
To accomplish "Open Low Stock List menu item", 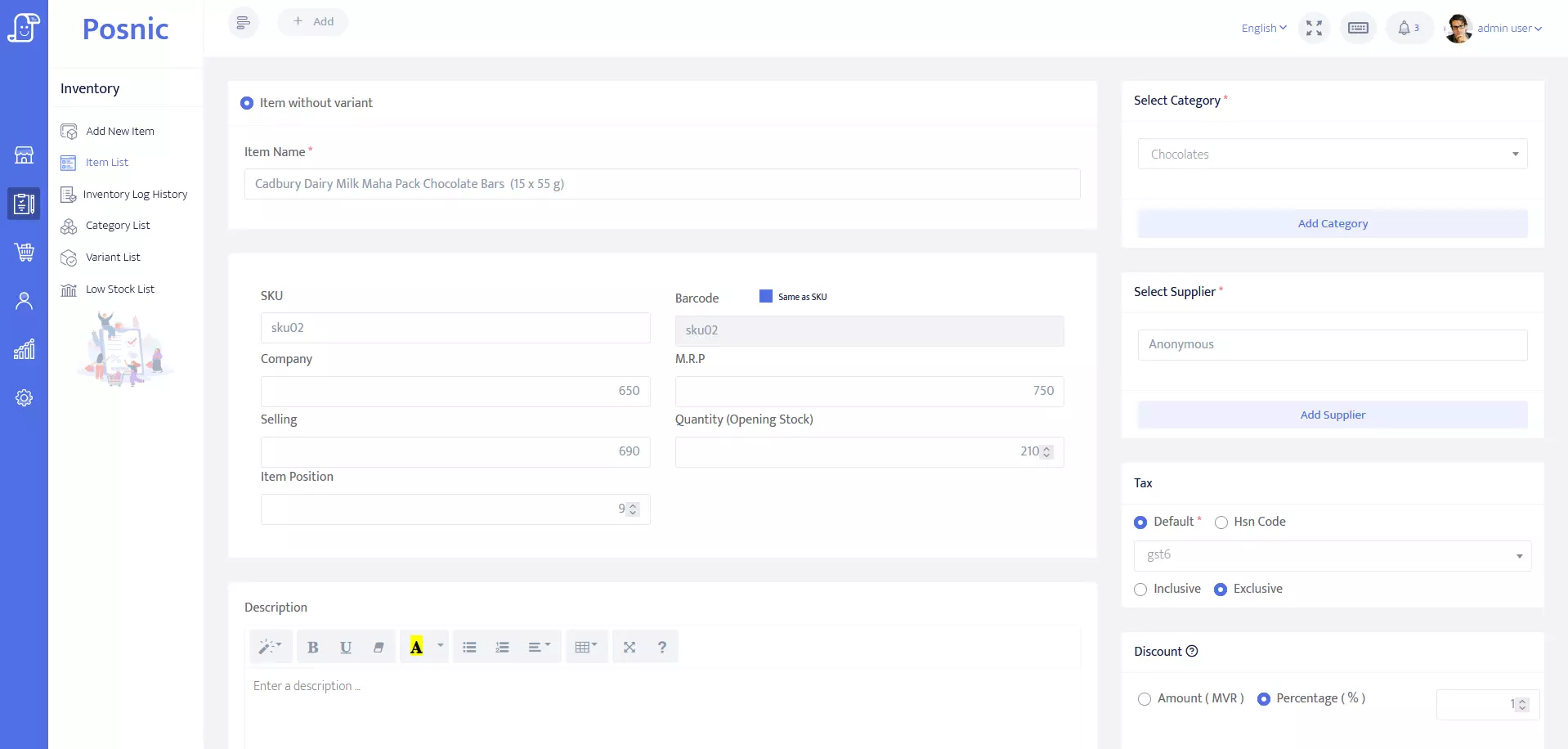I will click(119, 289).
